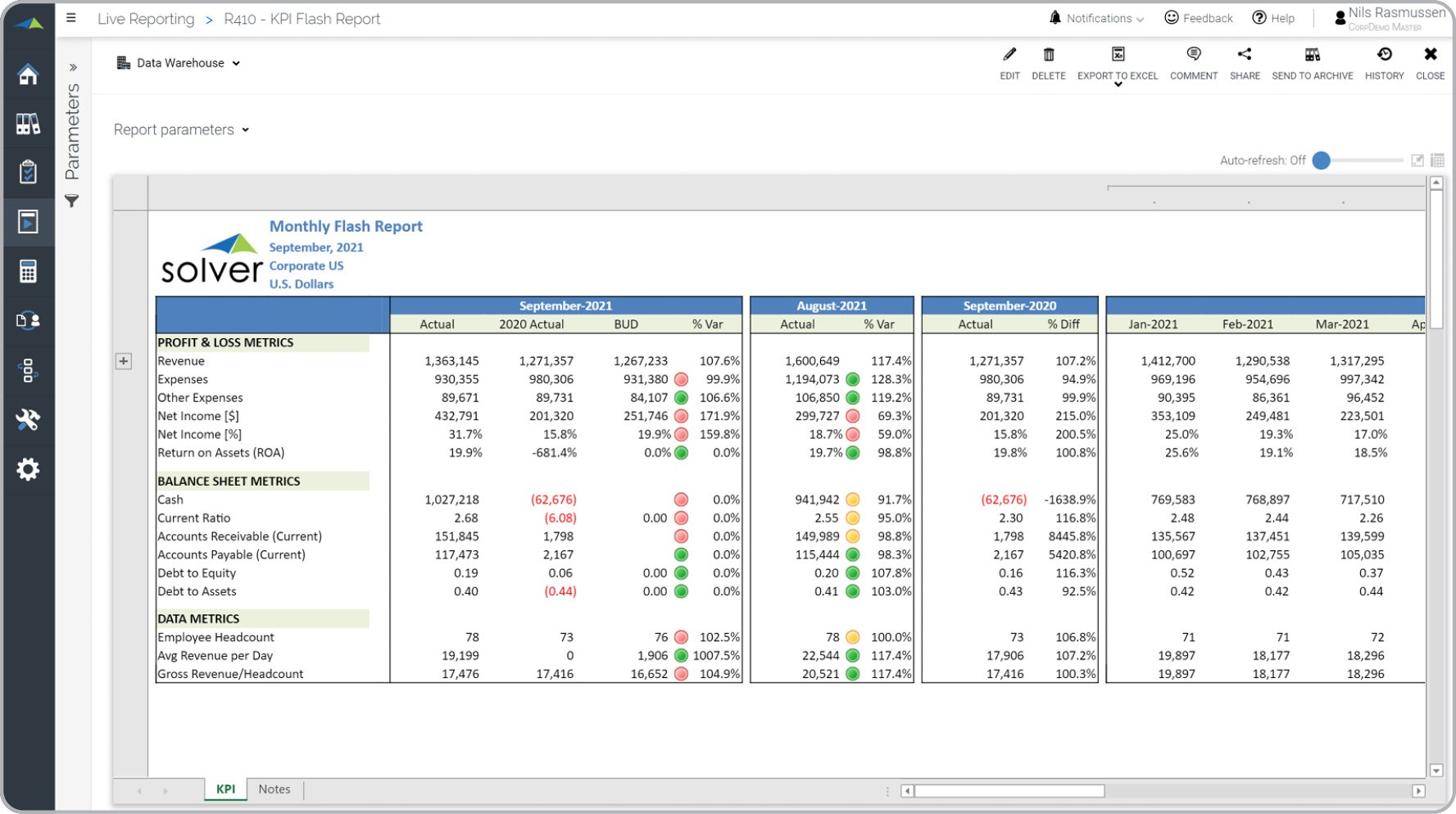
Task: Click Send to Archive icon
Action: pyautogui.click(x=1312, y=55)
